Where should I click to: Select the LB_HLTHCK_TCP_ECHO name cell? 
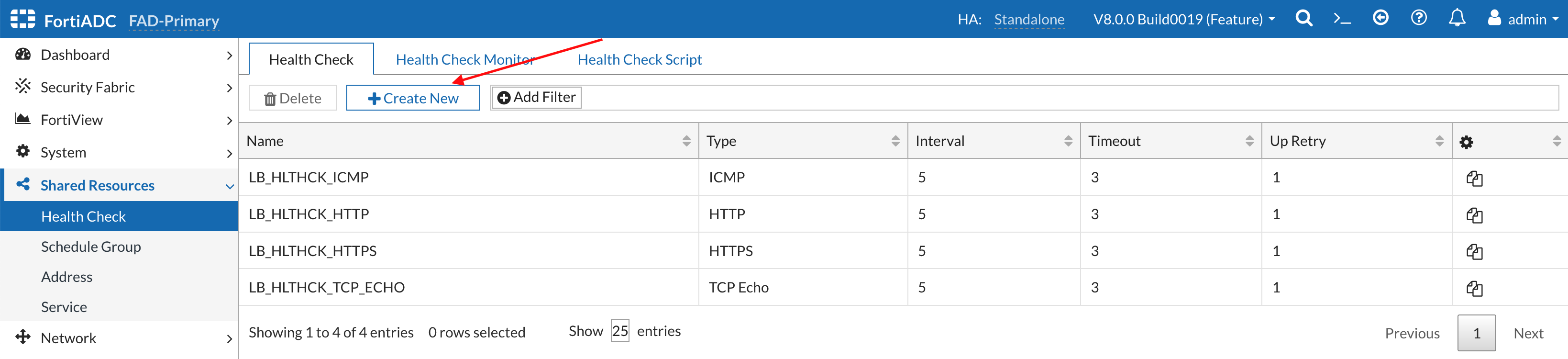(469, 287)
